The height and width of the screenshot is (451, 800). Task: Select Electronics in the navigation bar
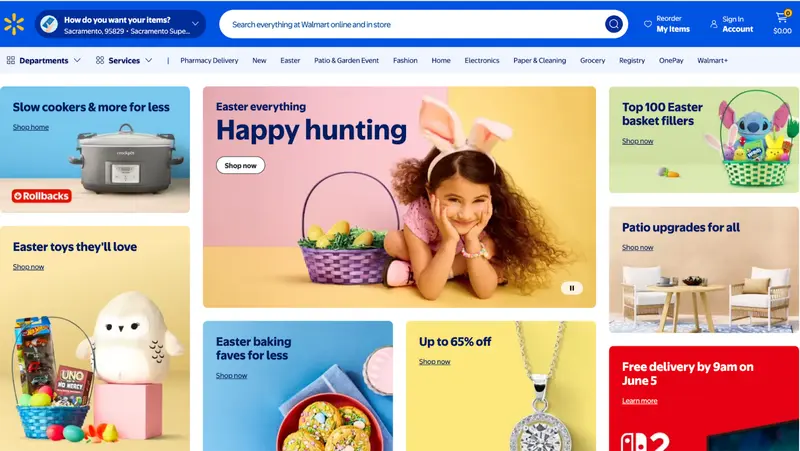click(482, 60)
